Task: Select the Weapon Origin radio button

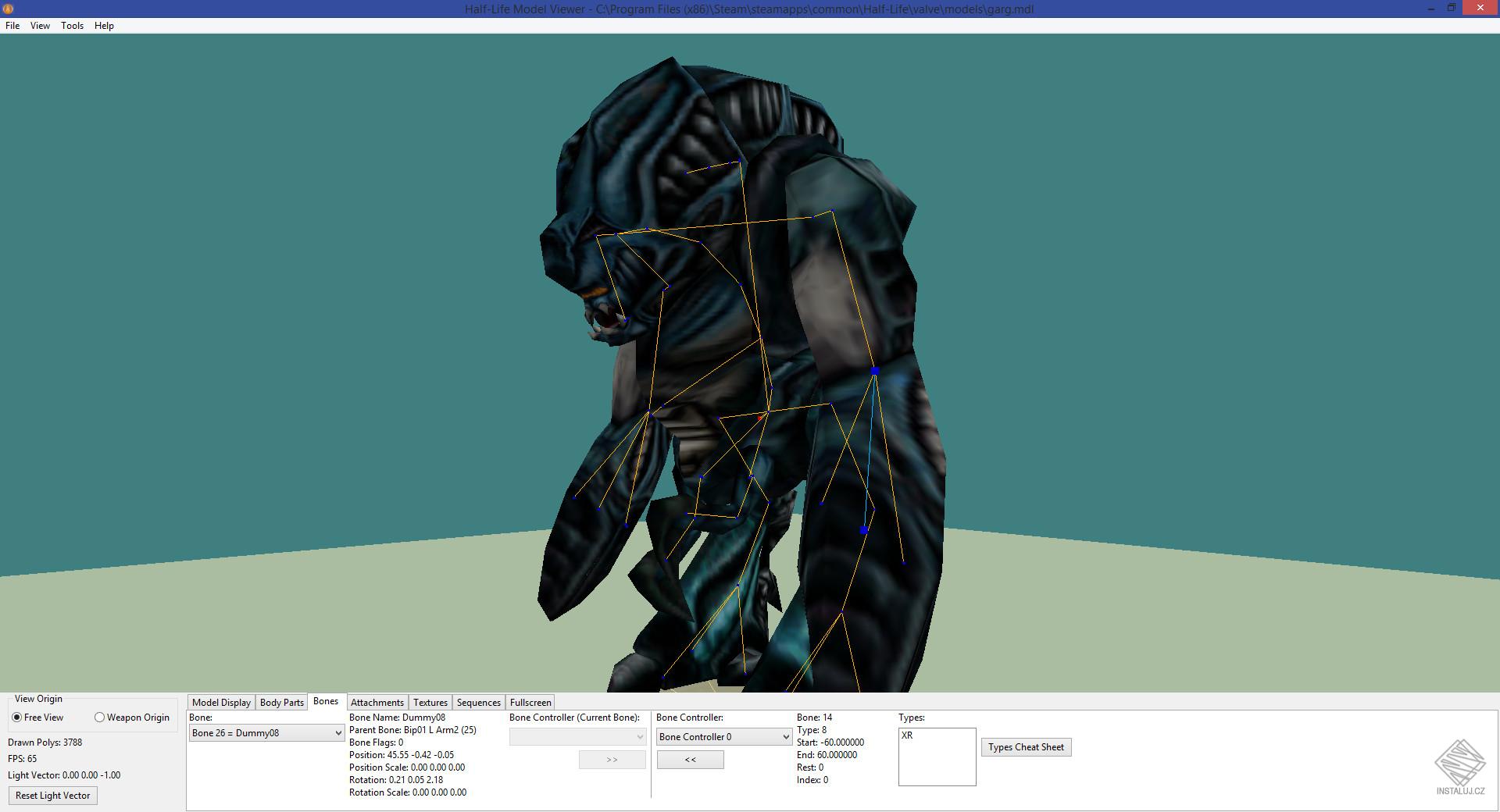Action: tap(100, 717)
